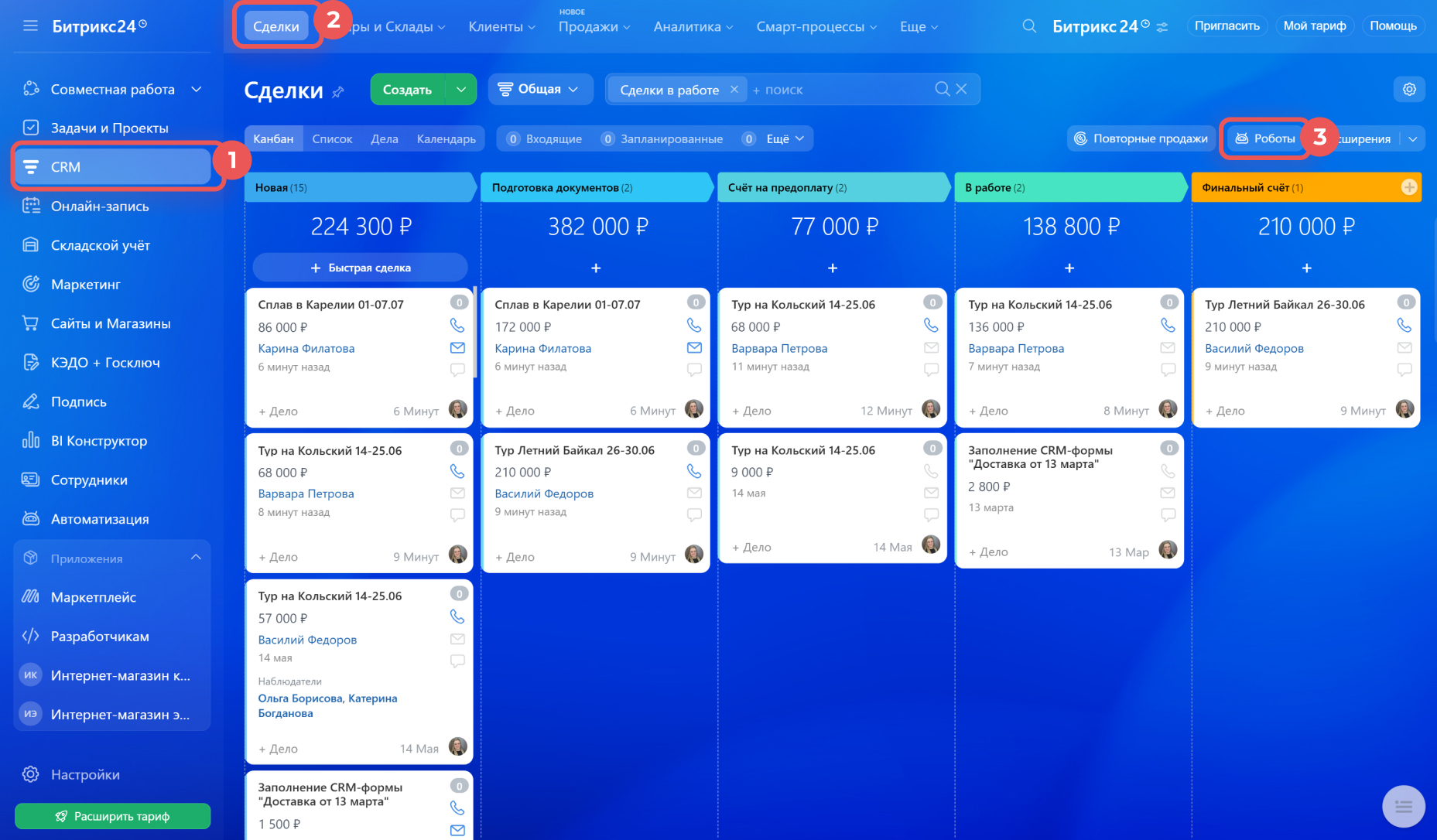Viewport: 1437px width, 840px height.
Task: Switch to the Календарь view tab
Action: pyautogui.click(x=446, y=138)
